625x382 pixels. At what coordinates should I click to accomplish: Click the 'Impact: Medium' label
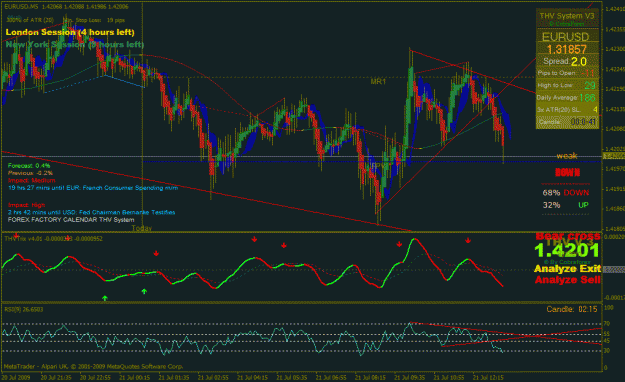coord(31,180)
